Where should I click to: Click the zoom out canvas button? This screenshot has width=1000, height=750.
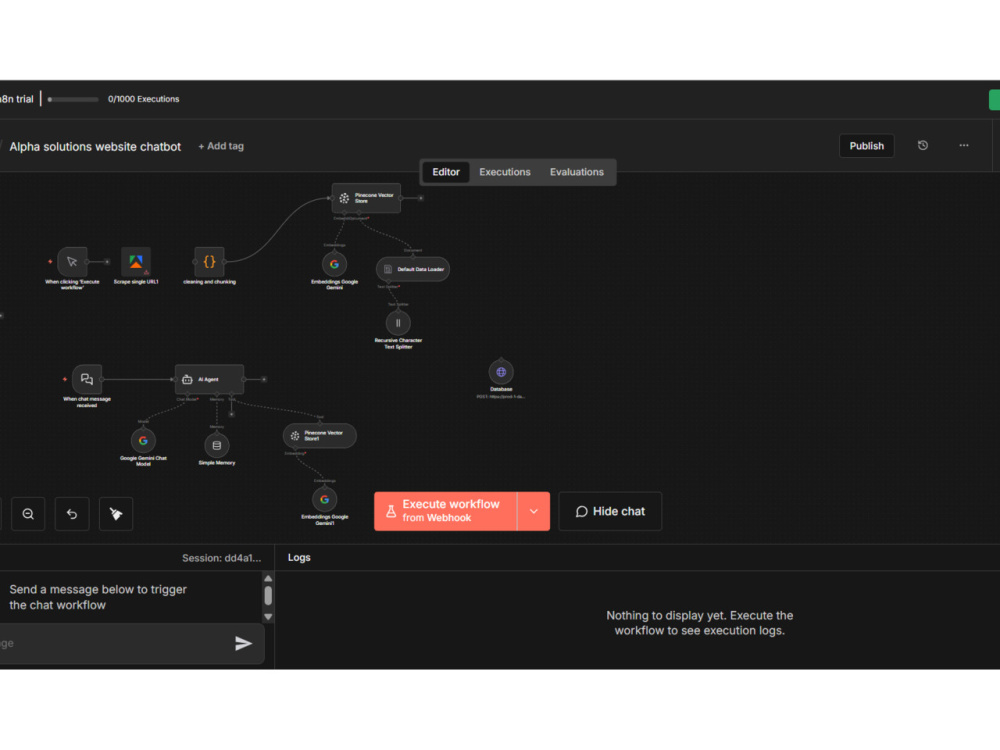point(28,514)
